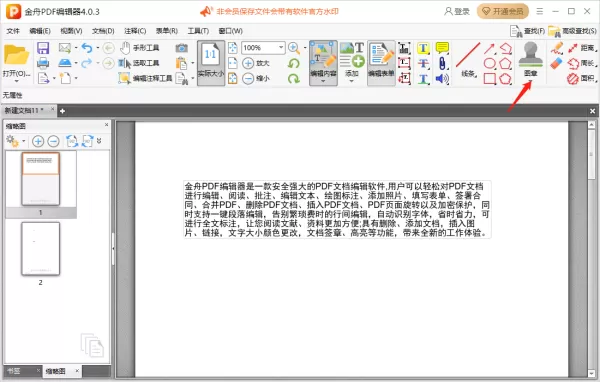Select the Arrow drawing tool

click(489, 49)
